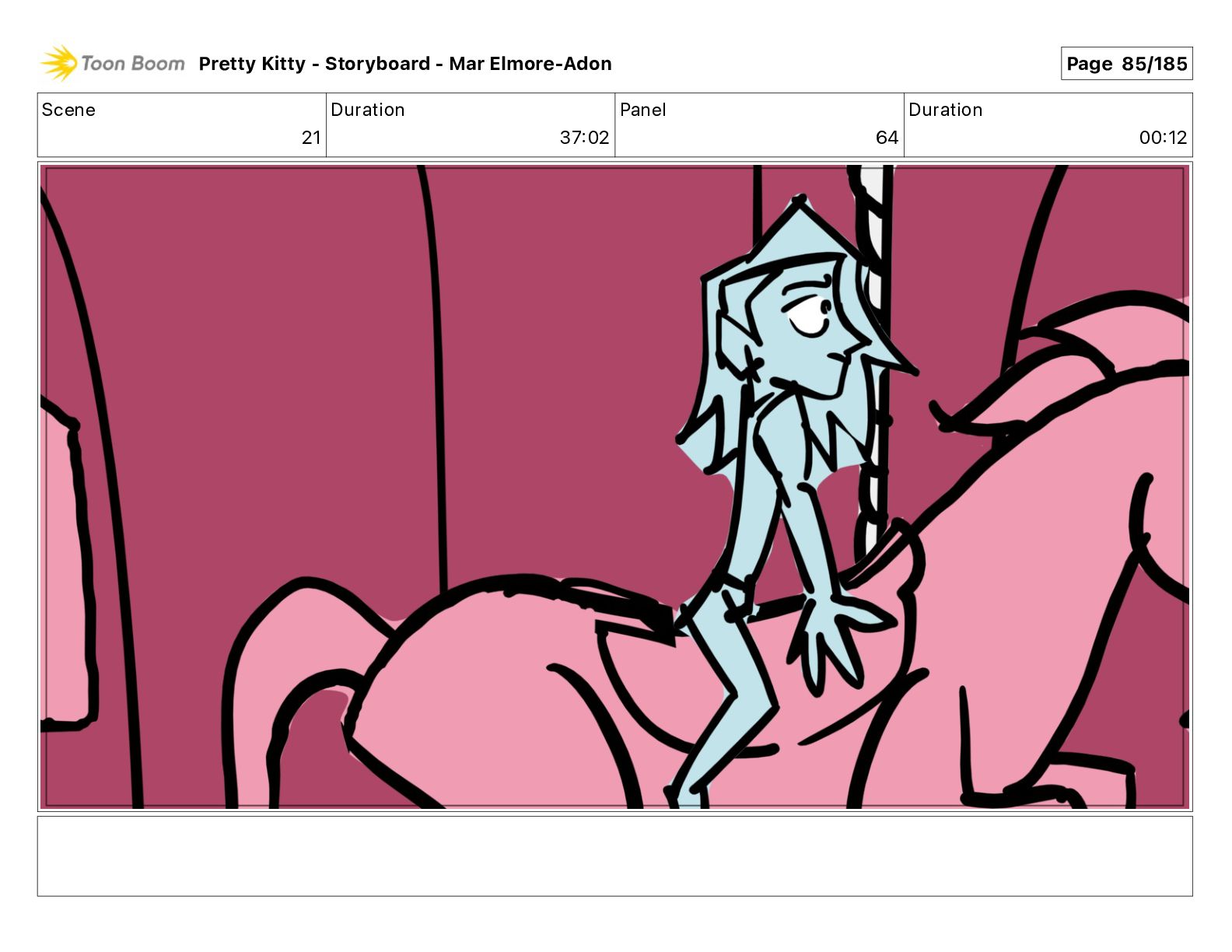Image resolution: width=1232 pixels, height=952 pixels.
Task: Click the 'Panel' header label
Action: tap(643, 110)
